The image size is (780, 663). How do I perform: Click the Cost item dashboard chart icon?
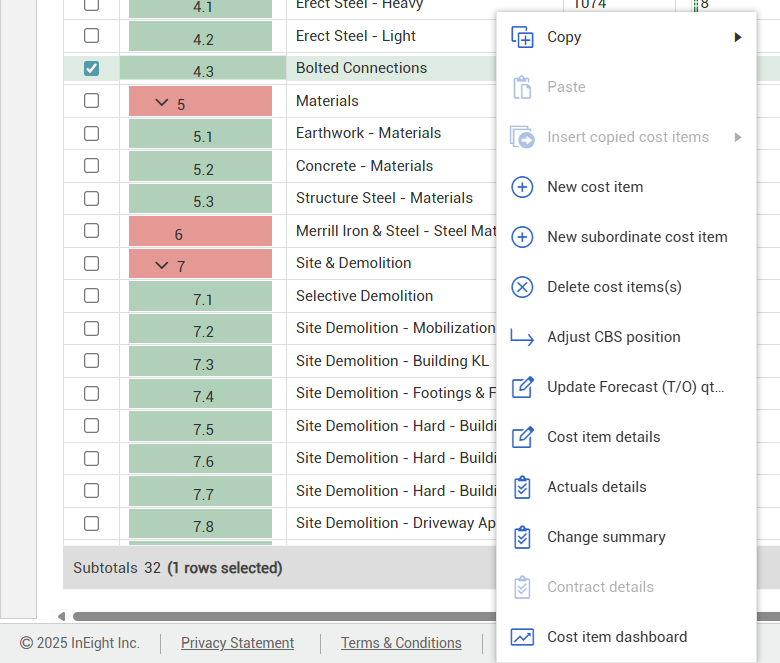(x=522, y=637)
